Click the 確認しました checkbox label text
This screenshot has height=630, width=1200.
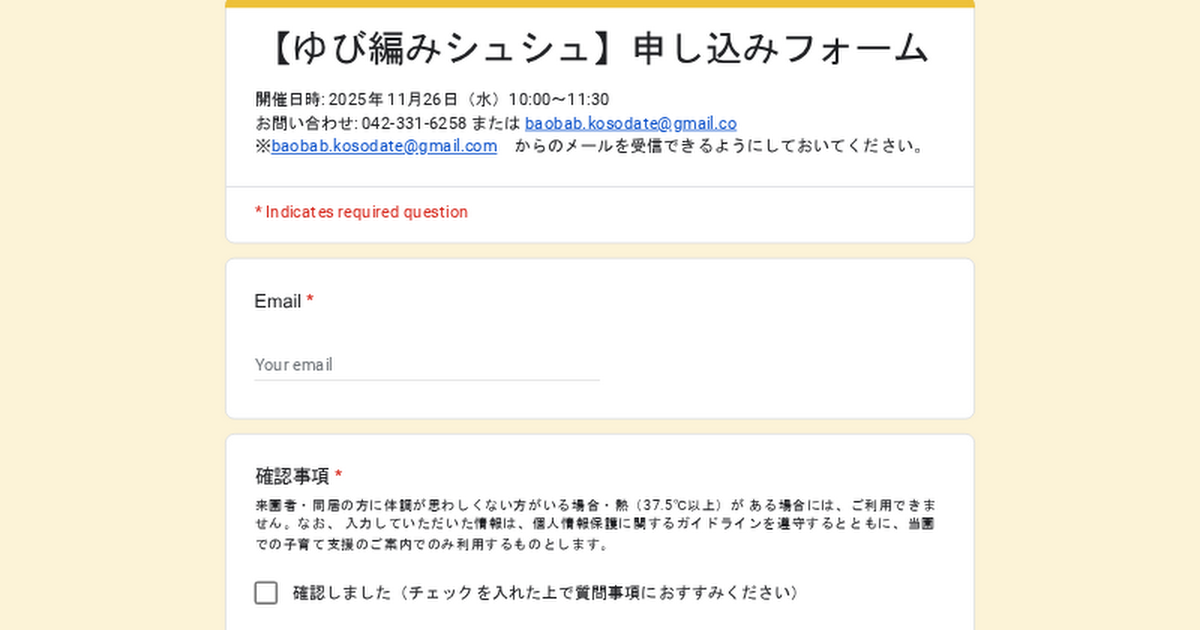coord(546,593)
